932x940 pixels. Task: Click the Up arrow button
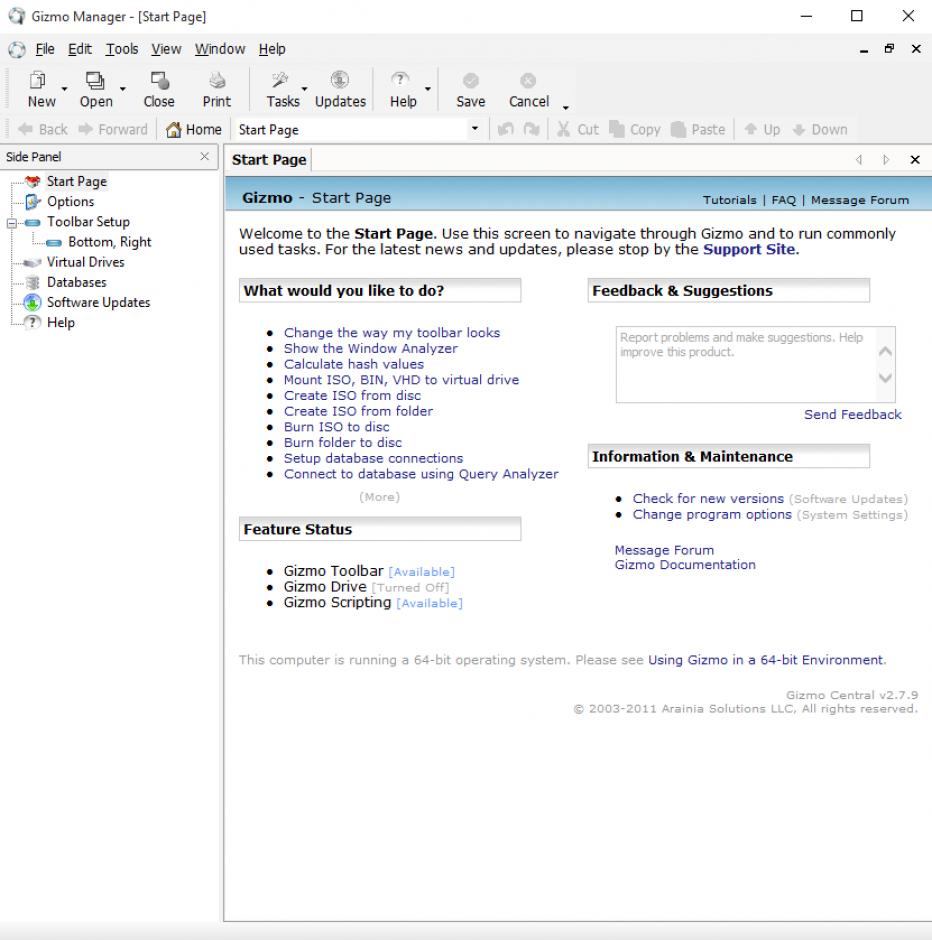pos(762,129)
